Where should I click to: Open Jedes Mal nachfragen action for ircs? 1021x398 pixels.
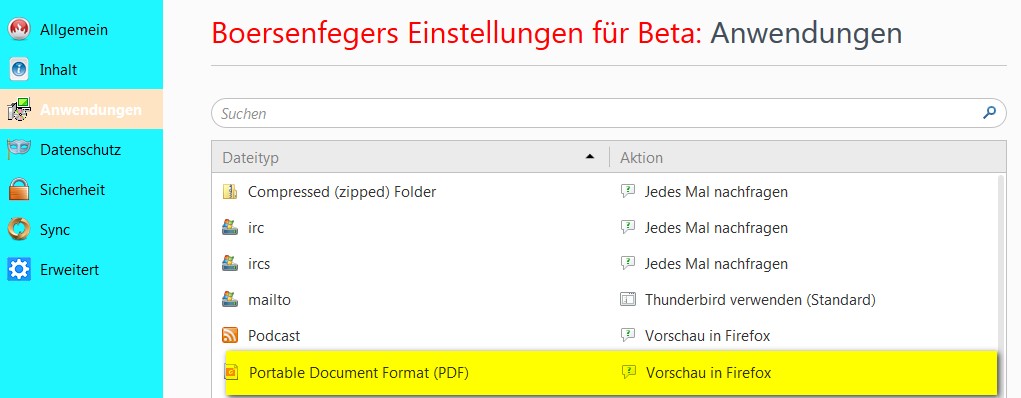[x=716, y=264]
